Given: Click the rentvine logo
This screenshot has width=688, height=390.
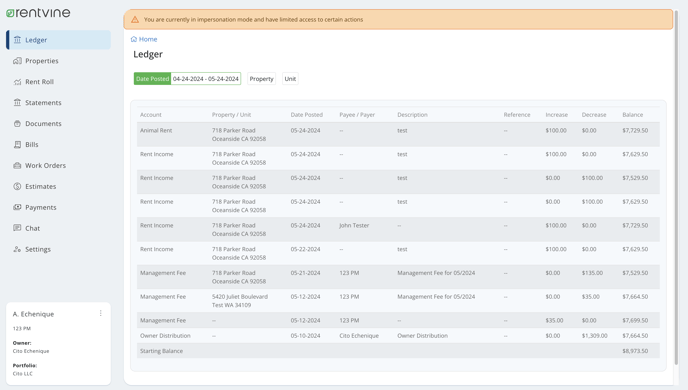Looking at the screenshot, I should point(38,13).
